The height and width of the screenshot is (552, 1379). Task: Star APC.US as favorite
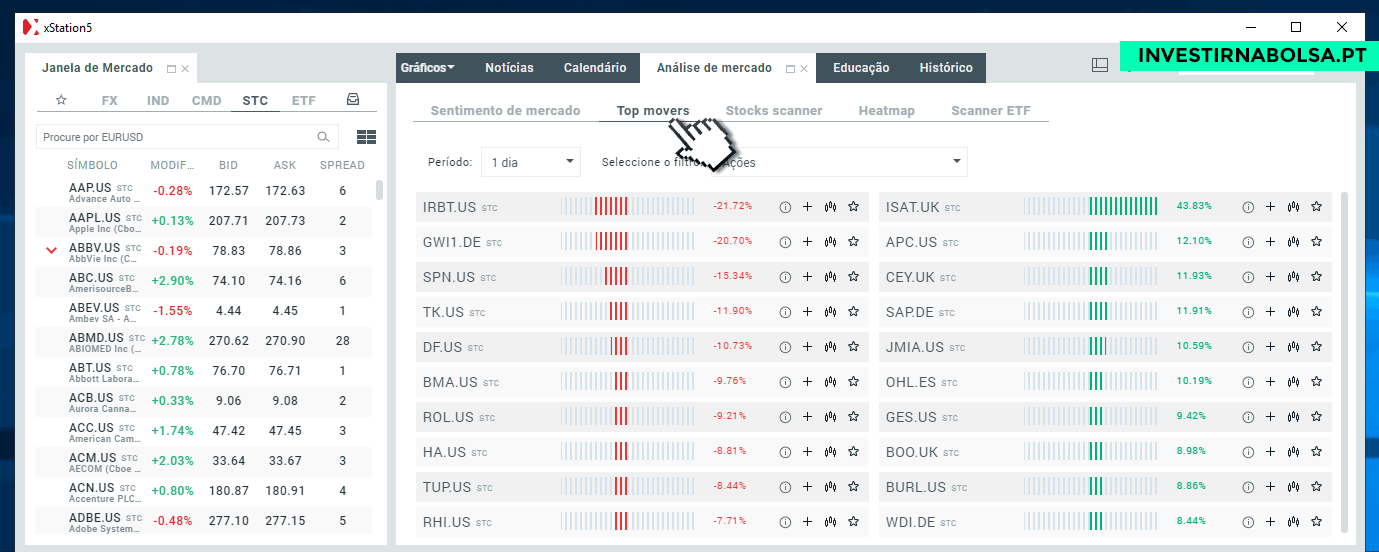coord(1316,242)
